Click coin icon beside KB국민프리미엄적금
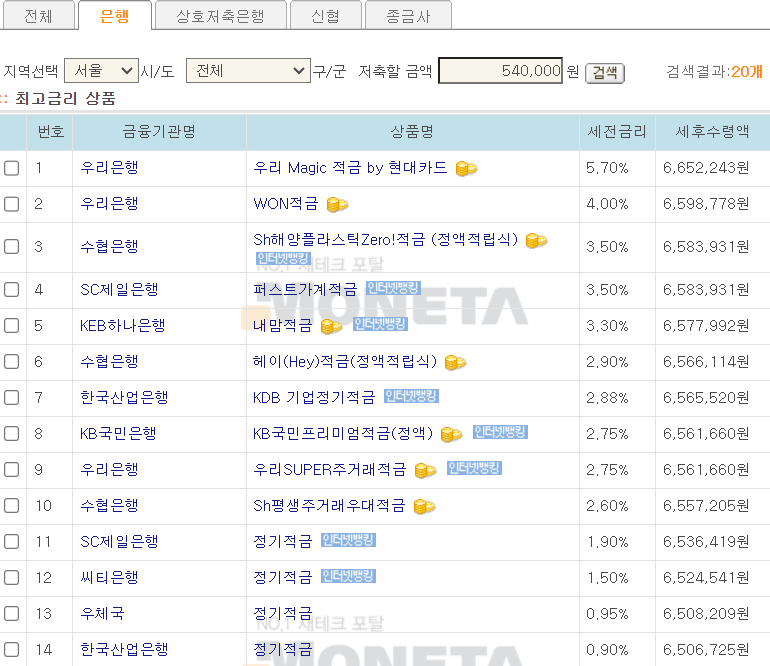The height and width of the screenshot is (666, 770). click(451, 435)
